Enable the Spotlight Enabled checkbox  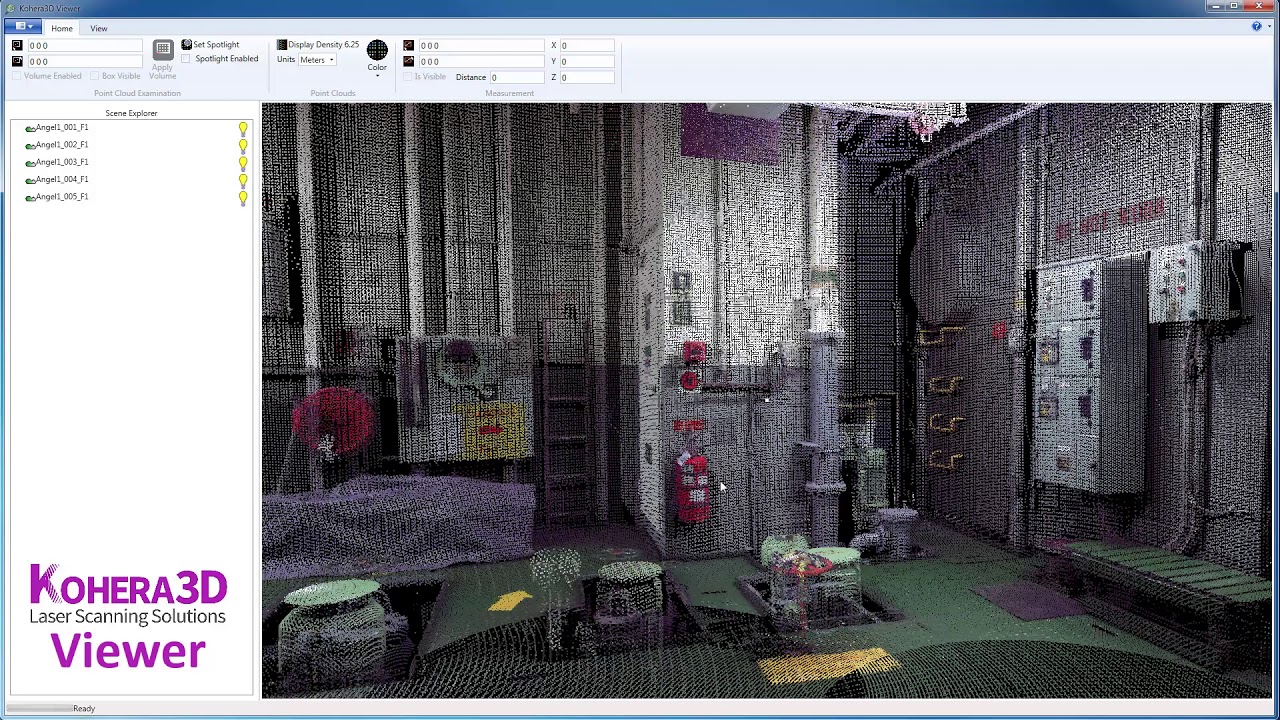pyautogui.click(x=186, y=59)
